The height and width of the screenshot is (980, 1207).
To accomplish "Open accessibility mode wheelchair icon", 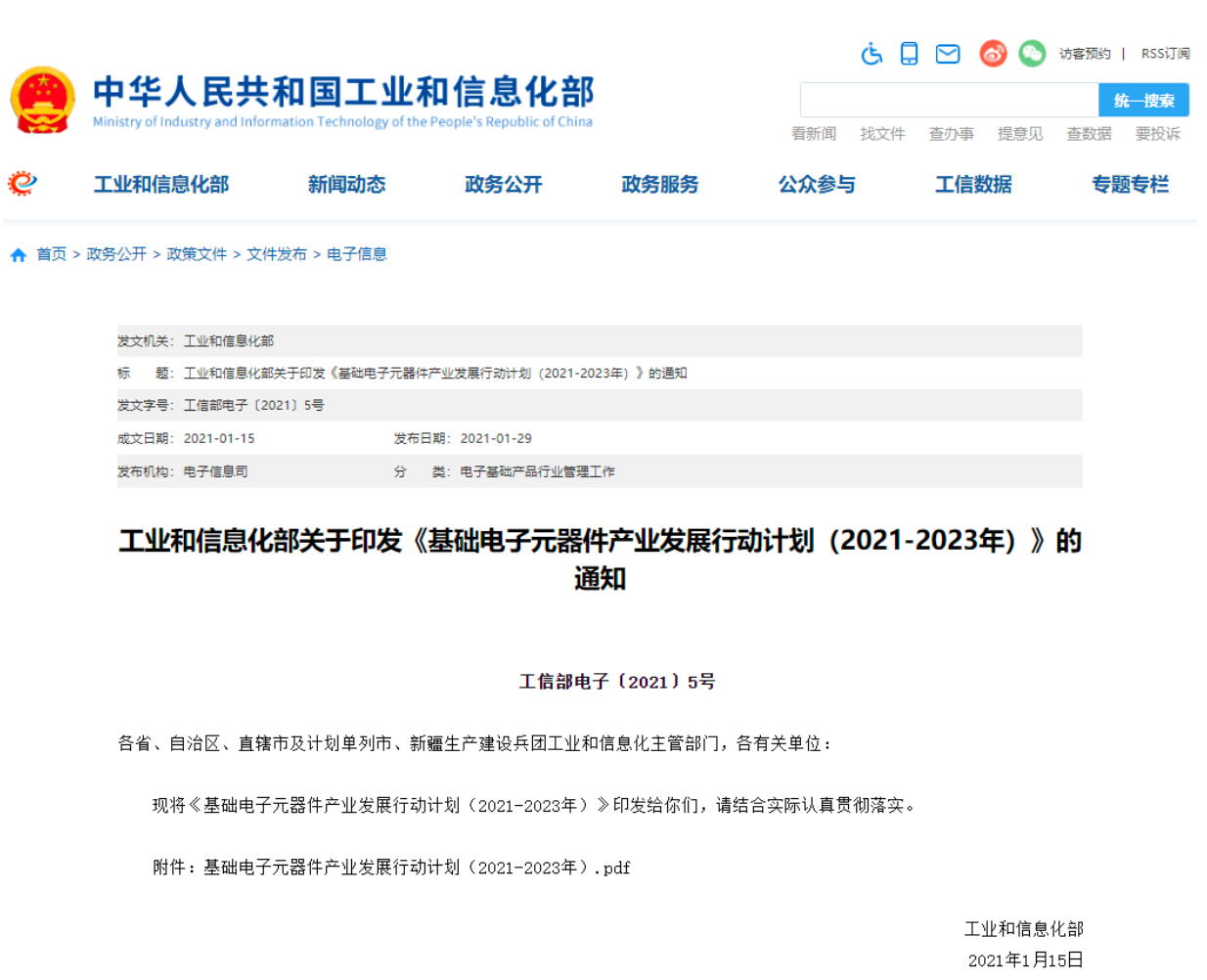I will 872,54.
